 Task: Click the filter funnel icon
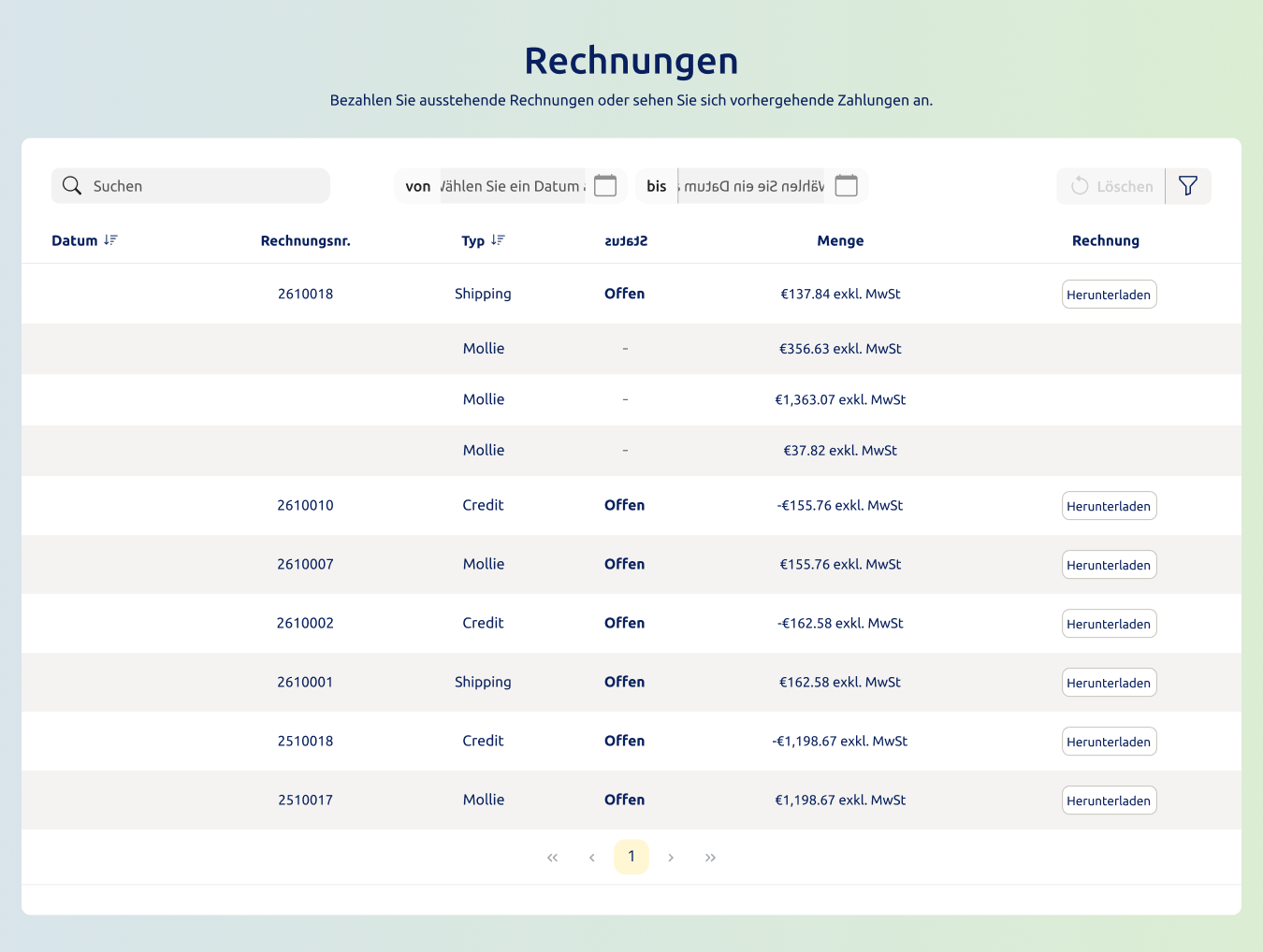click(x=1187, y=185)
